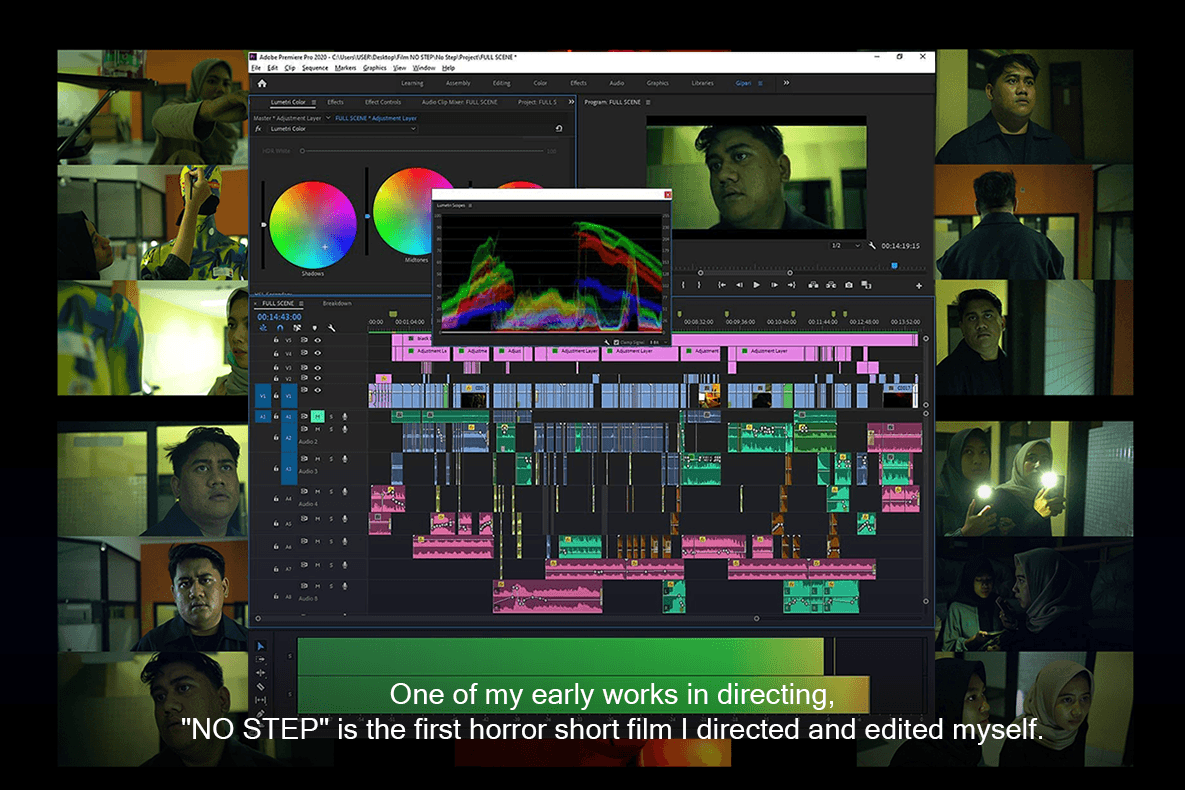1185x790 pixels.
Task: Click the overflow chevron next to Project: FULL S
Action: click(571, 102)
